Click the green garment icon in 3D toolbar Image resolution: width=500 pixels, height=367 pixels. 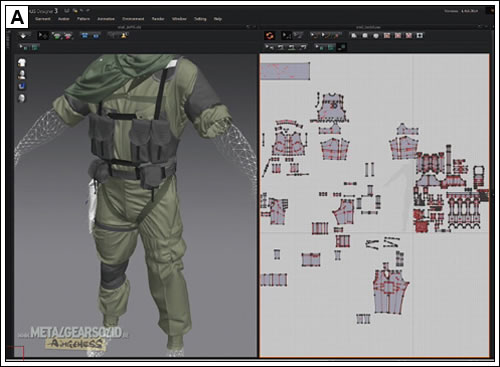pyautogui.click(x=57, y=36)
